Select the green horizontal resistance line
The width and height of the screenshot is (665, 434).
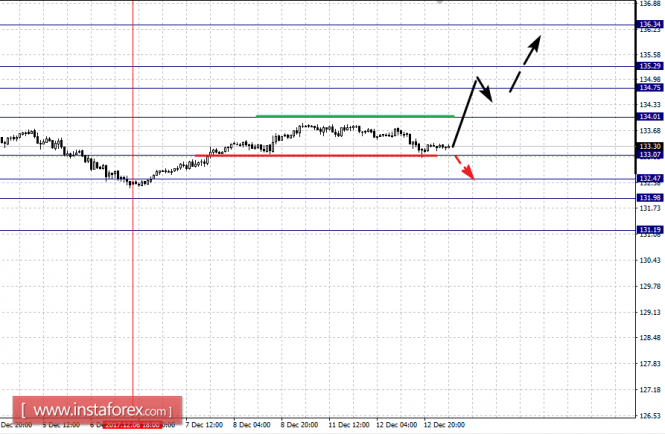pyautogui.click(x=355, y=116)
